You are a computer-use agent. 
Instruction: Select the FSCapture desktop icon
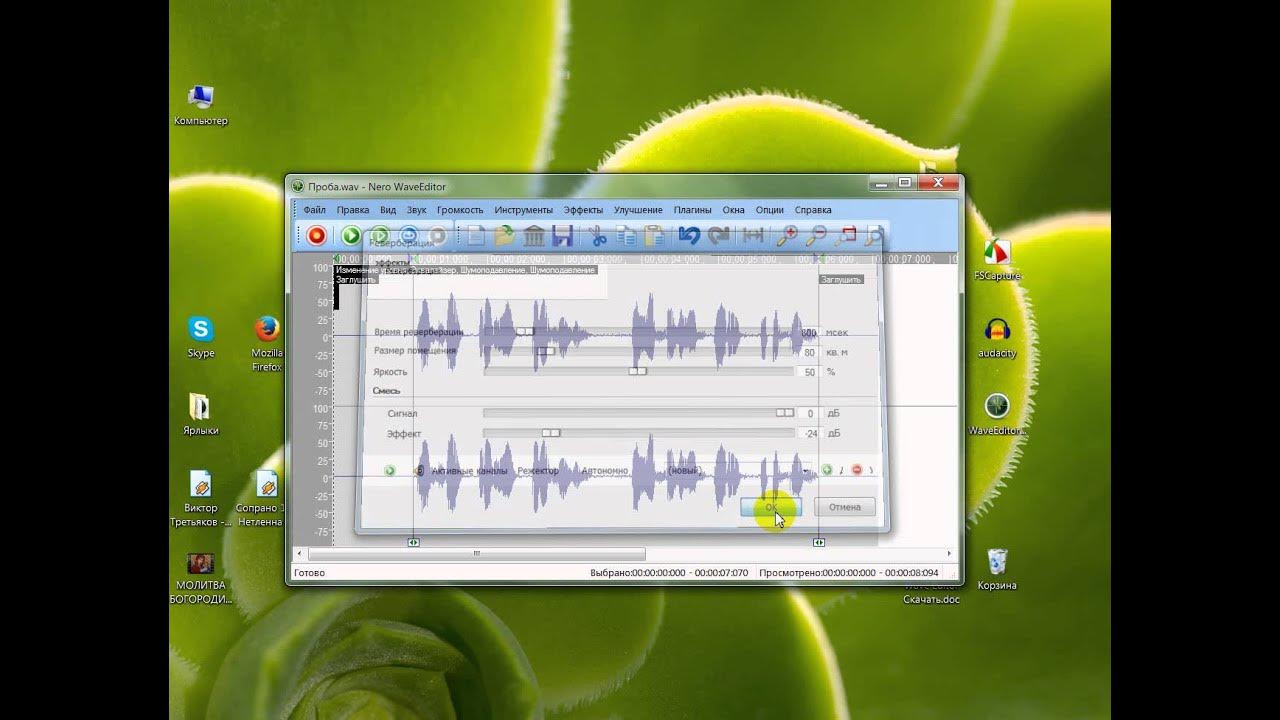[997, 260]
